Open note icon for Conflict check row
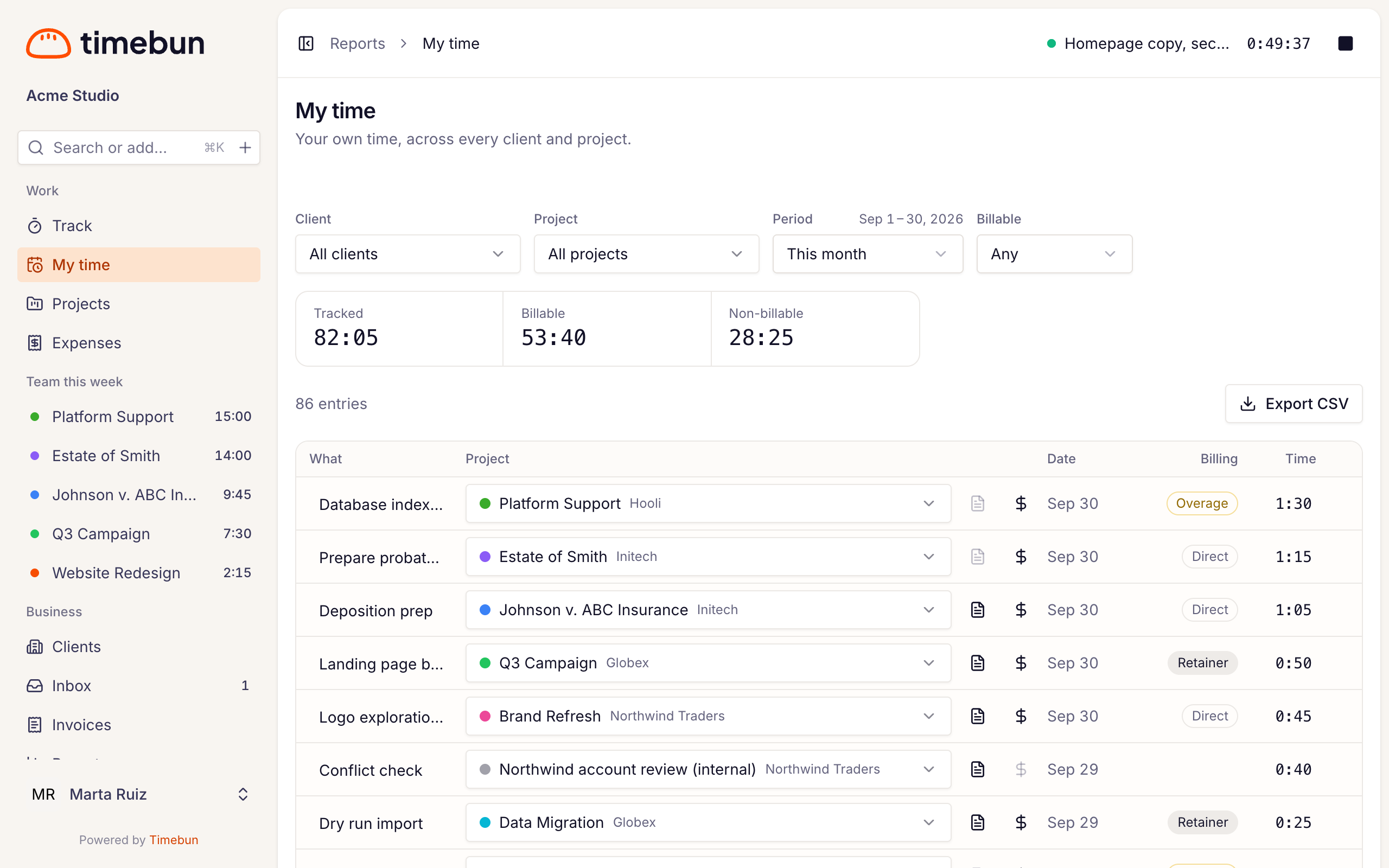The height and width of the screenshot is (868, 1389). pyautogui.click(x=978, y=769)
